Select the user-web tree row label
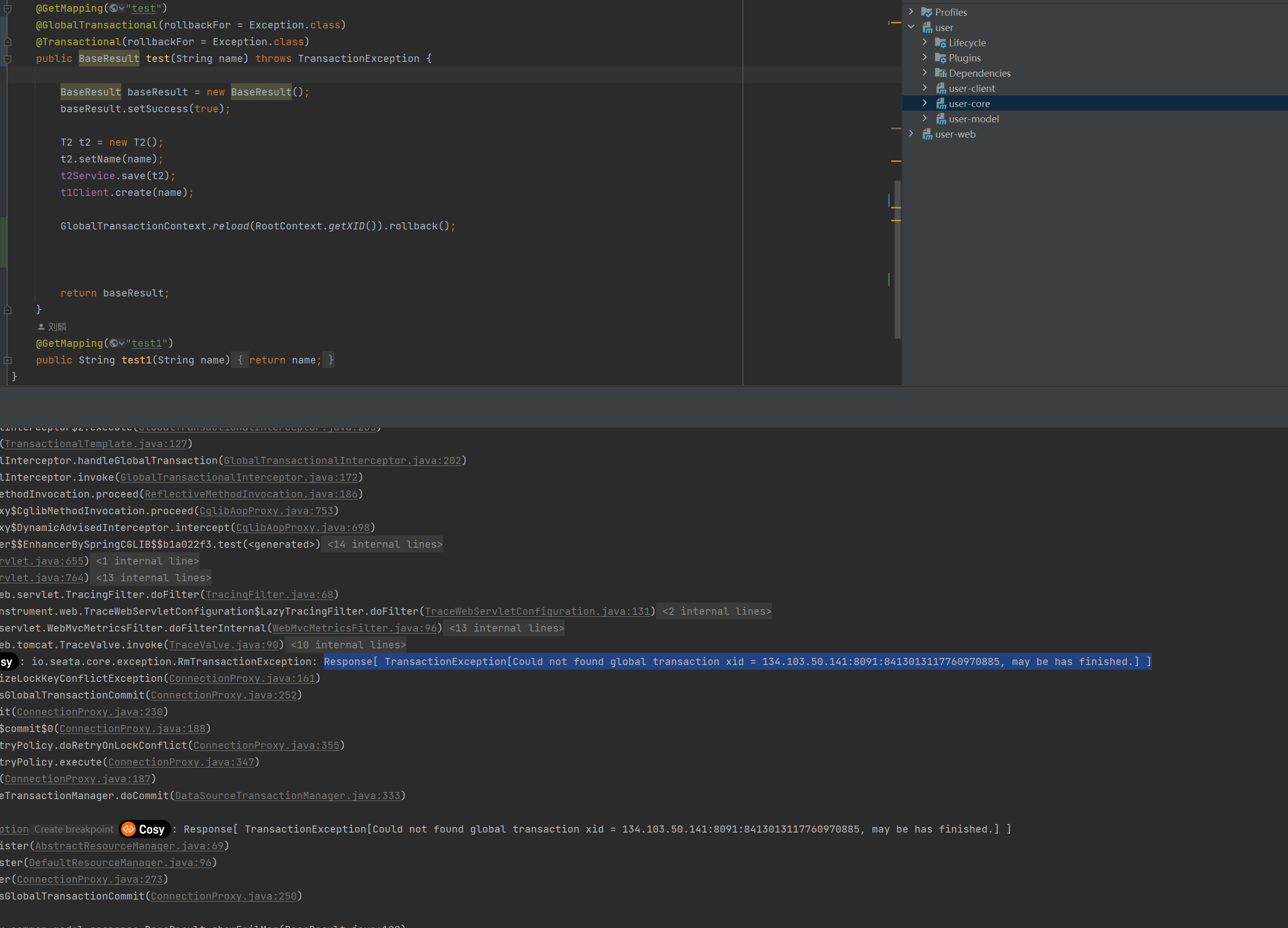Image resolution: width=1288 pixels, height=928 pixels. 955,134
